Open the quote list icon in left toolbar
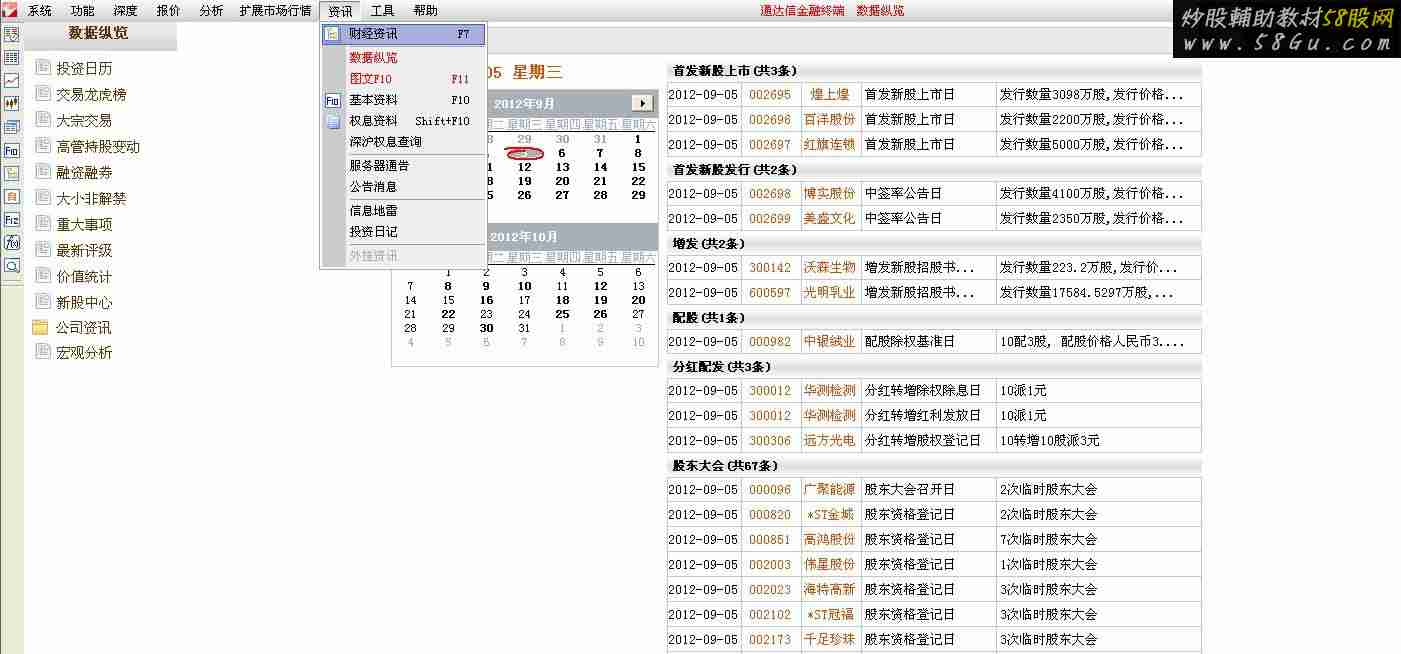Viewport: 1401px width, 654px height. click(12, 35)
